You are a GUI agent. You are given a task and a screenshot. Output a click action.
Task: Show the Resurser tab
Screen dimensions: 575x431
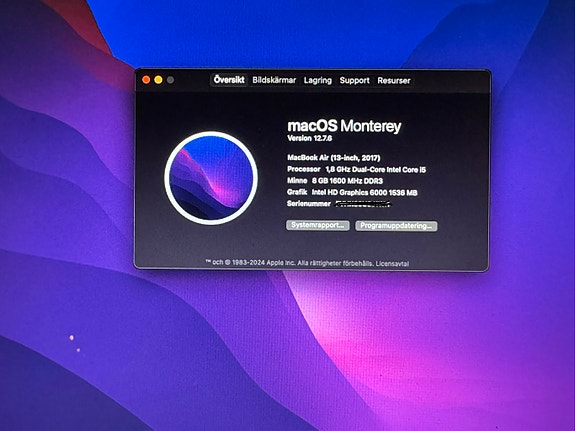(x=394, y=80)
